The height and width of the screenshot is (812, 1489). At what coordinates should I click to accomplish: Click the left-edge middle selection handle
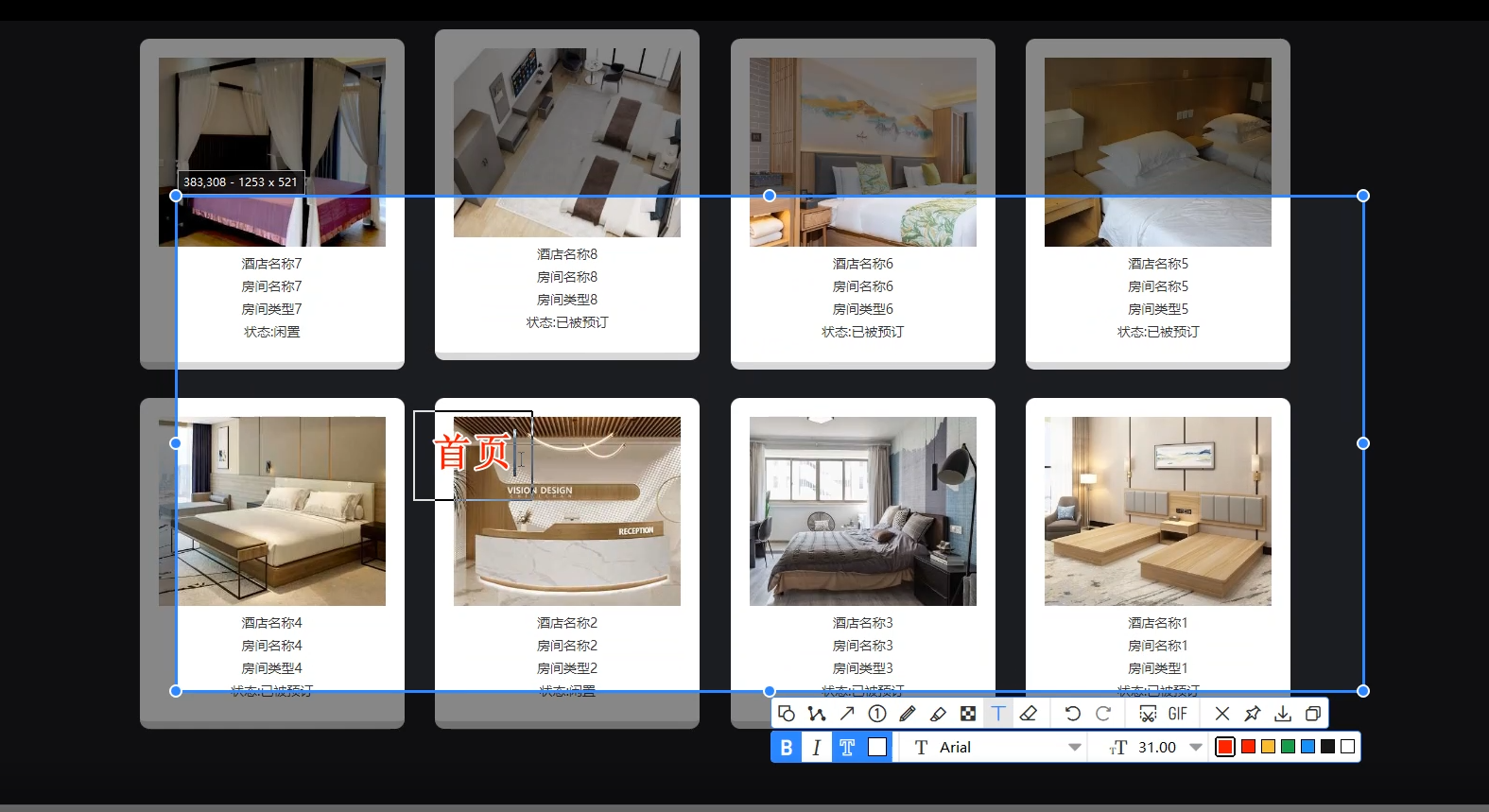(176, 443)
